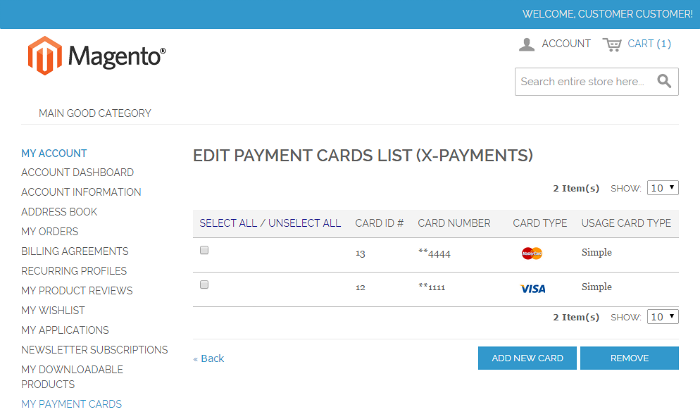Viewport: 700px width, 419px height.
Task: Click card number **1111
Action: click(432, 287)
